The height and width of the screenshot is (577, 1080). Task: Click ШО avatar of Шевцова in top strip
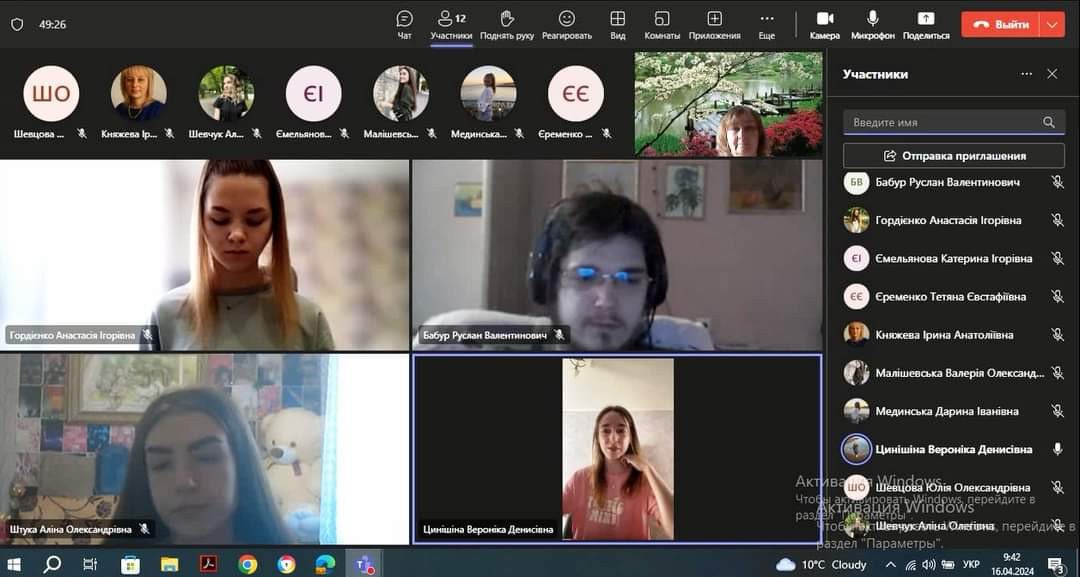click(51, 94)
